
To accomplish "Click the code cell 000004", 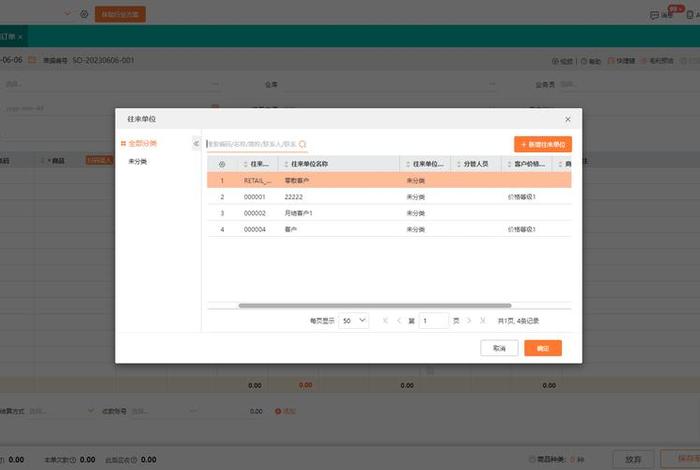I will [x=254, y=229].
